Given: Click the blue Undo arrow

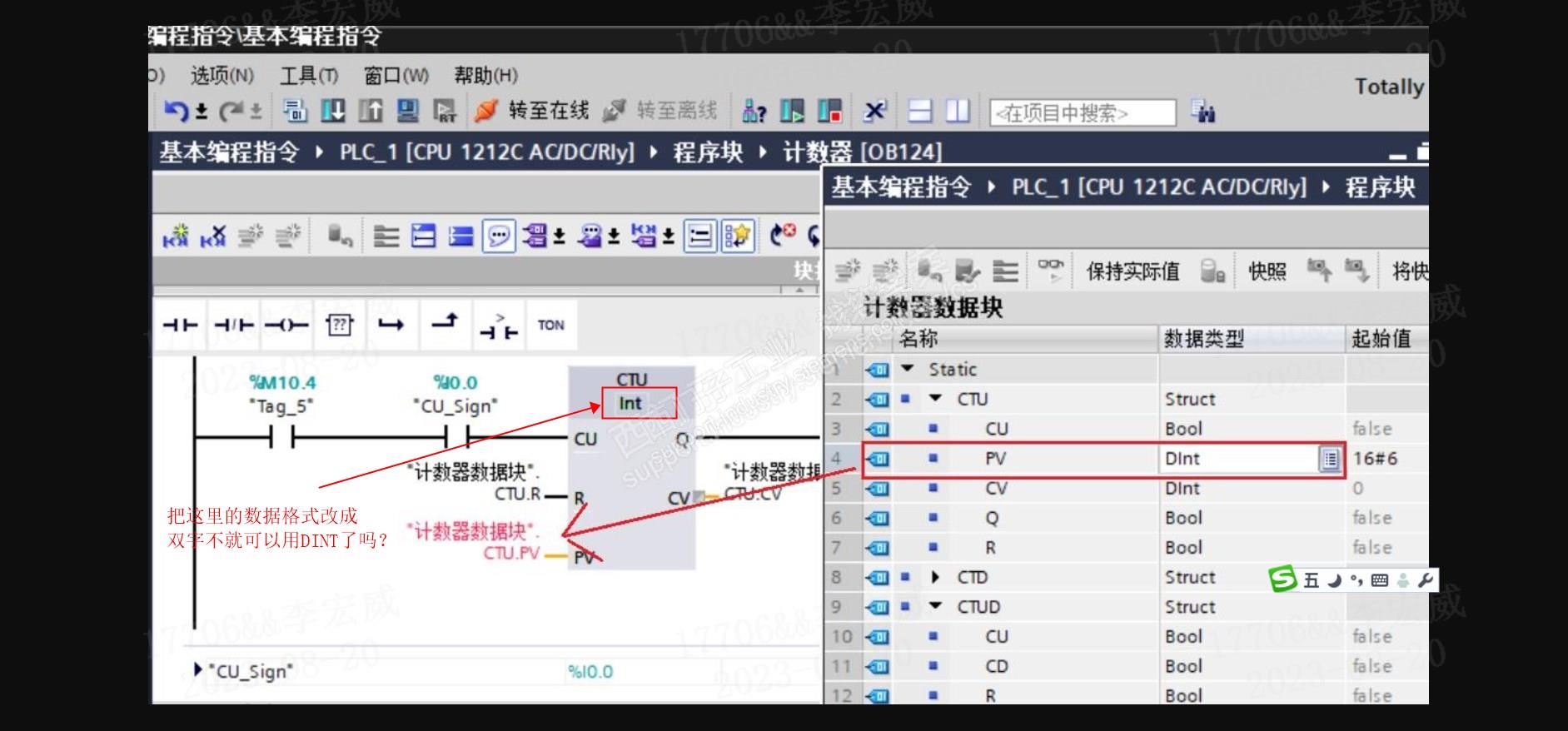Looking at the screenshot, I should [x=176, y=110].
